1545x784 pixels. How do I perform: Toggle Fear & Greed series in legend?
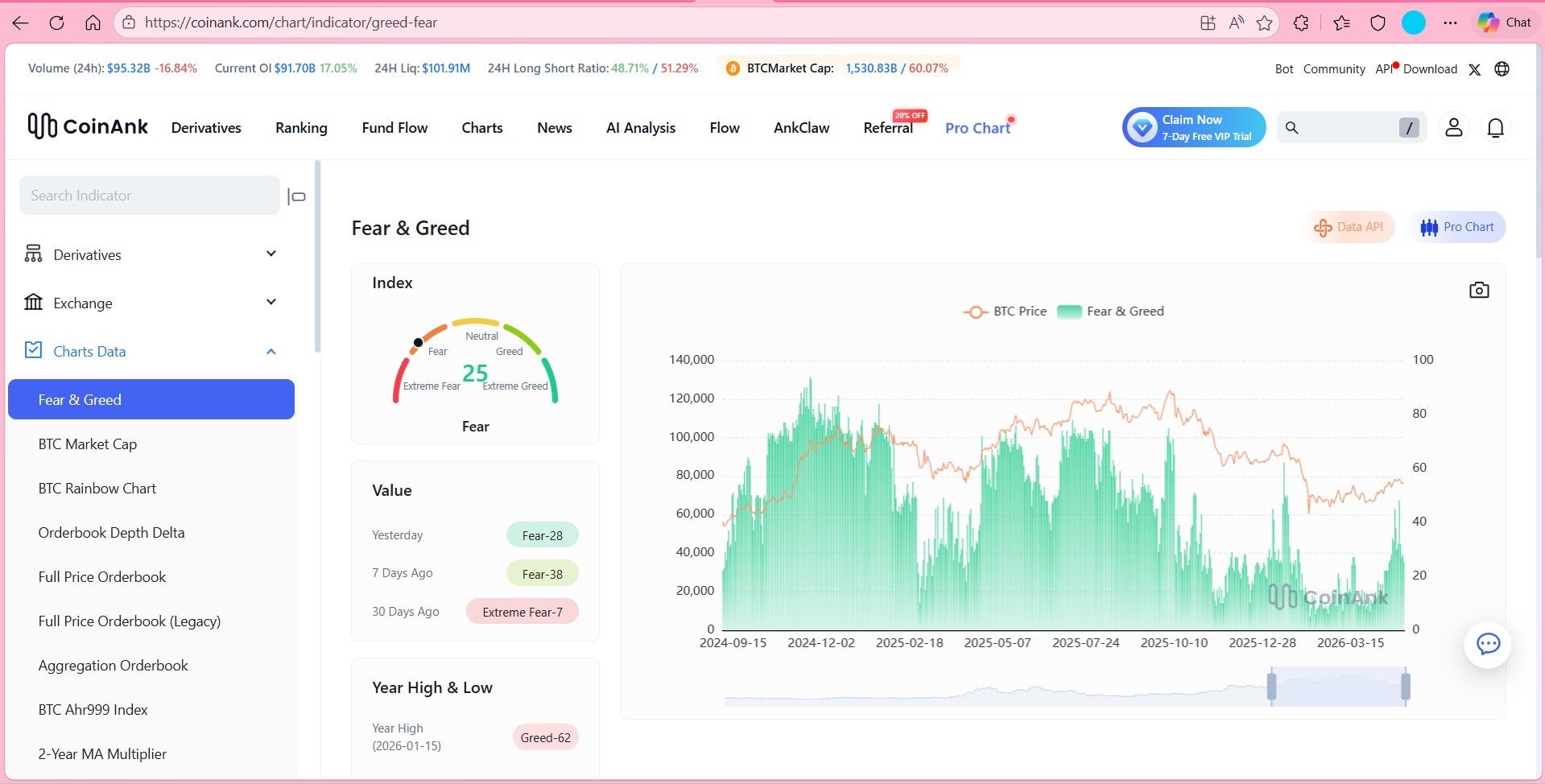(1110, 312)
